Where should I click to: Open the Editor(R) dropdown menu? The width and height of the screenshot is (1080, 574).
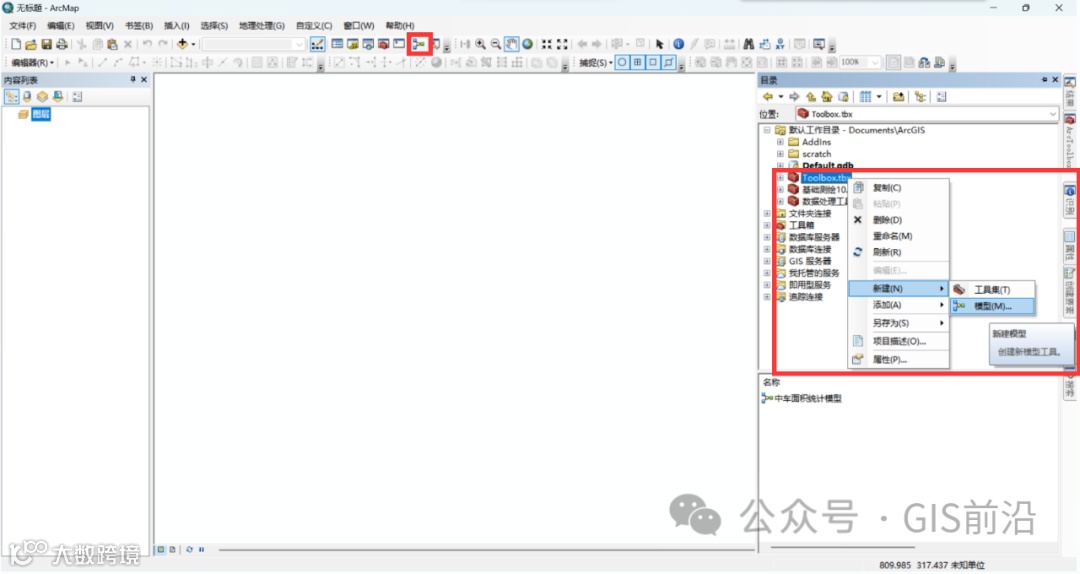pos(32,63)
